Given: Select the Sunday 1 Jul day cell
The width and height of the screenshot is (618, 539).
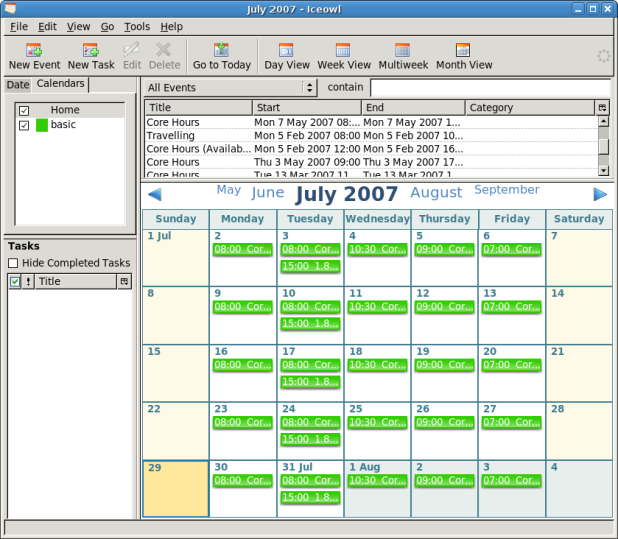Looking at the screenshot, I should coord(176,258).
